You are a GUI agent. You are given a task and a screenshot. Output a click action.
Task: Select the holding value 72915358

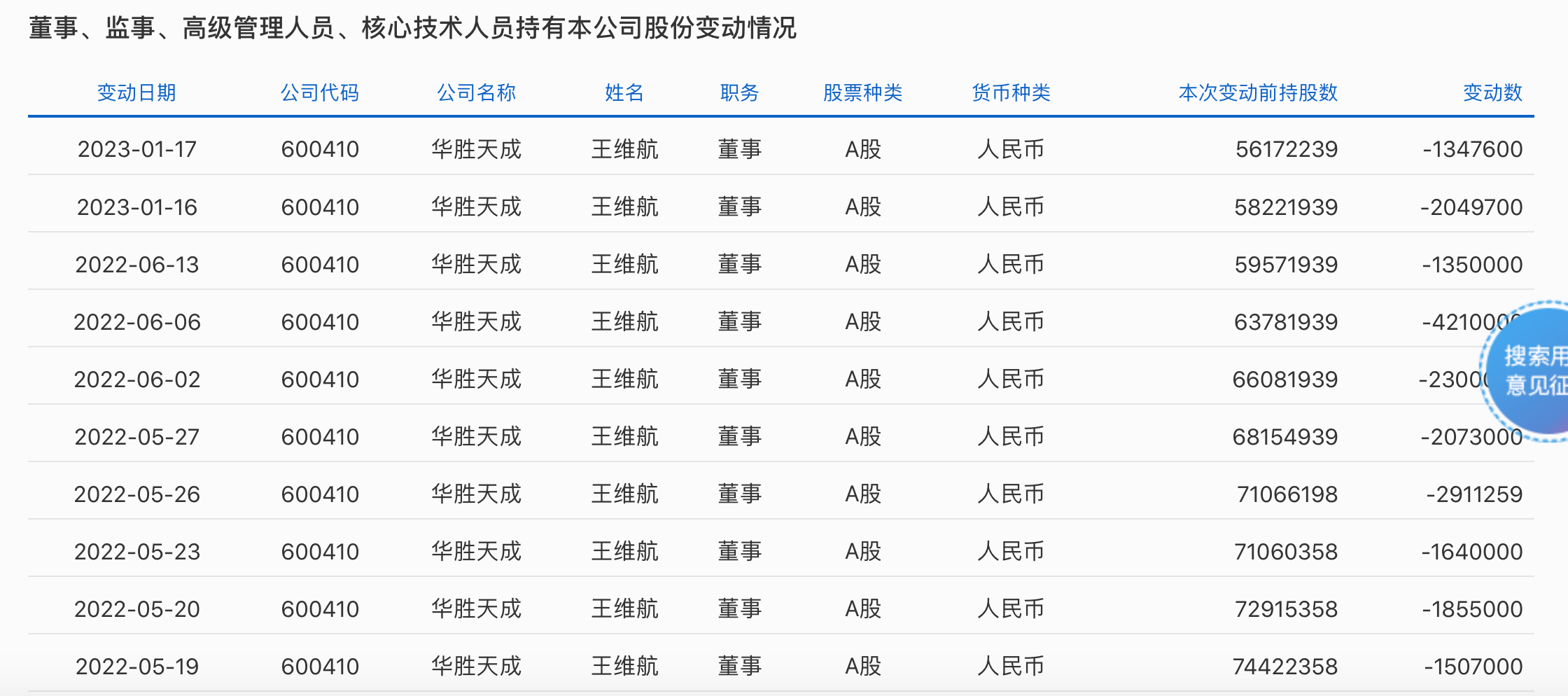(1286, 609)
